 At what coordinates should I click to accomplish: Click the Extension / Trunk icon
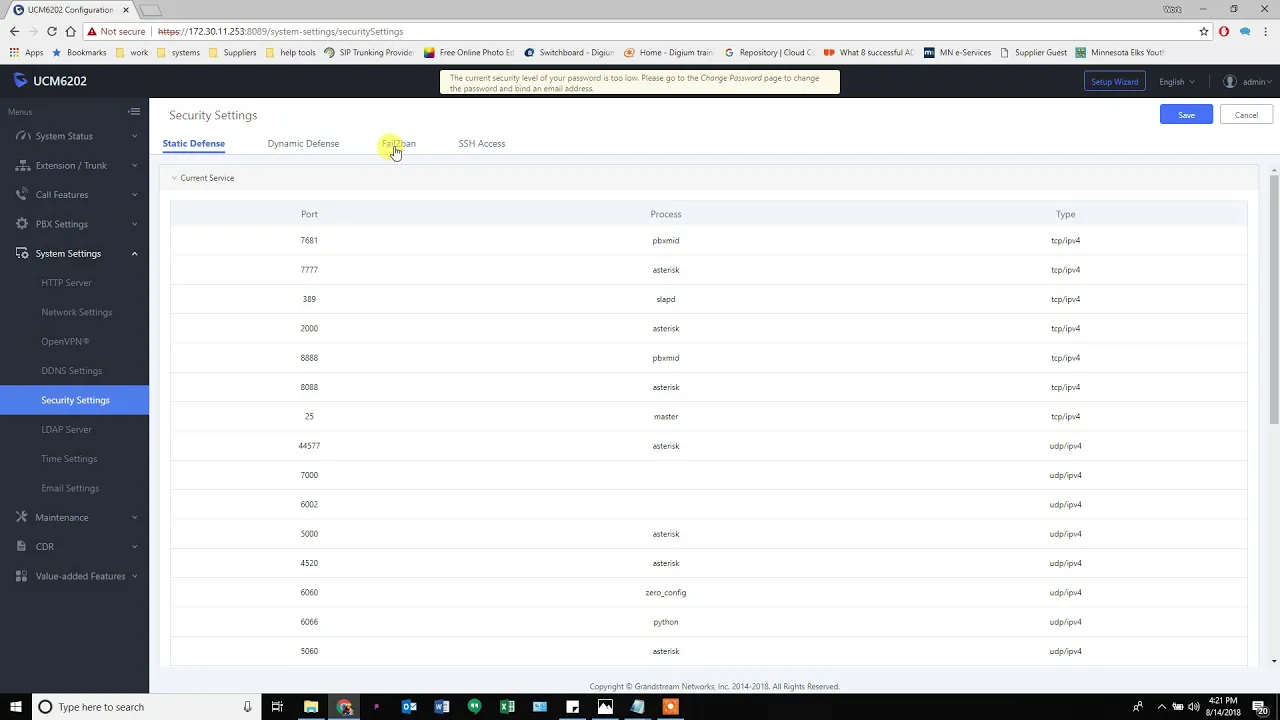click(22, 165)
